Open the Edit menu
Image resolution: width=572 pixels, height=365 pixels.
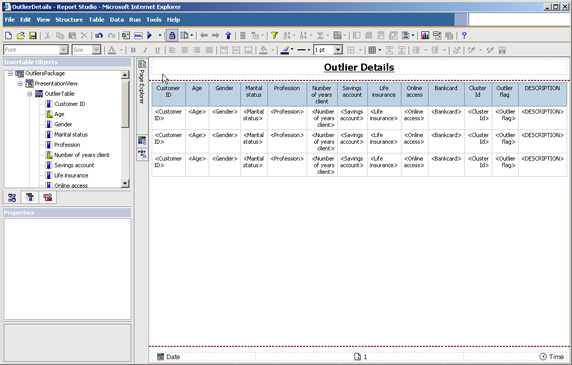pyautogui.click(x=25, y=20)
